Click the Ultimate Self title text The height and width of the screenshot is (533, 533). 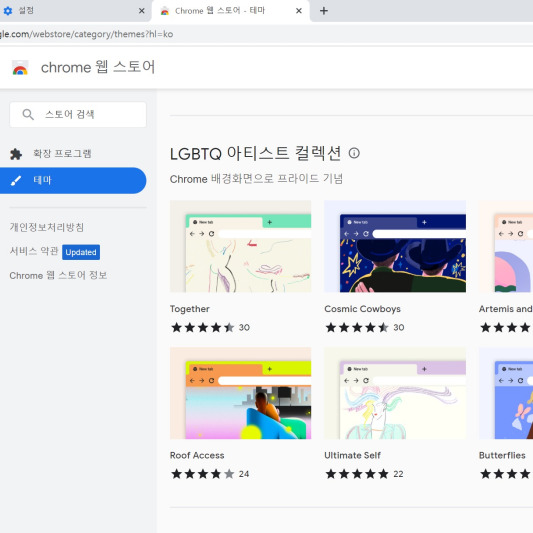pos(353,455)
